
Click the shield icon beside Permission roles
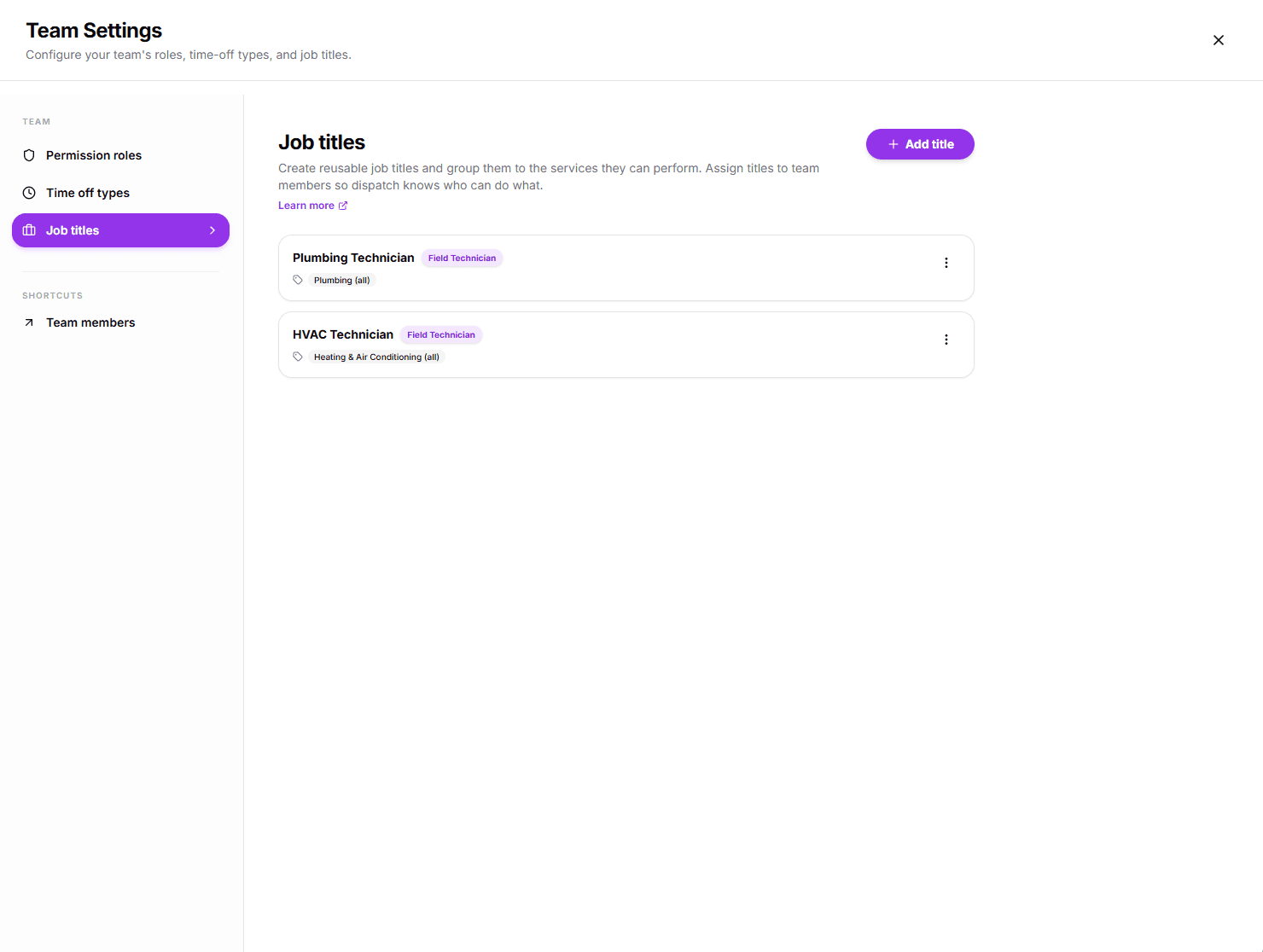29,155
